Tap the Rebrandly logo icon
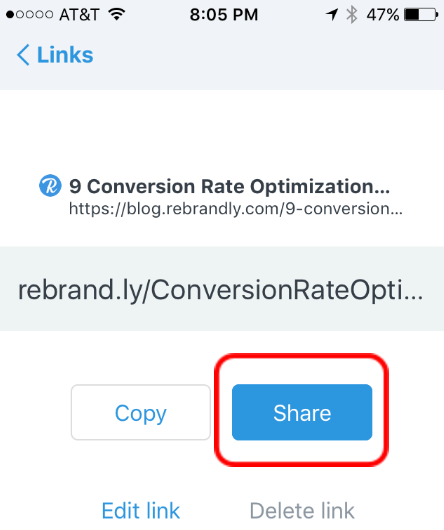The image size is (444, 530). tap(50, 186)
